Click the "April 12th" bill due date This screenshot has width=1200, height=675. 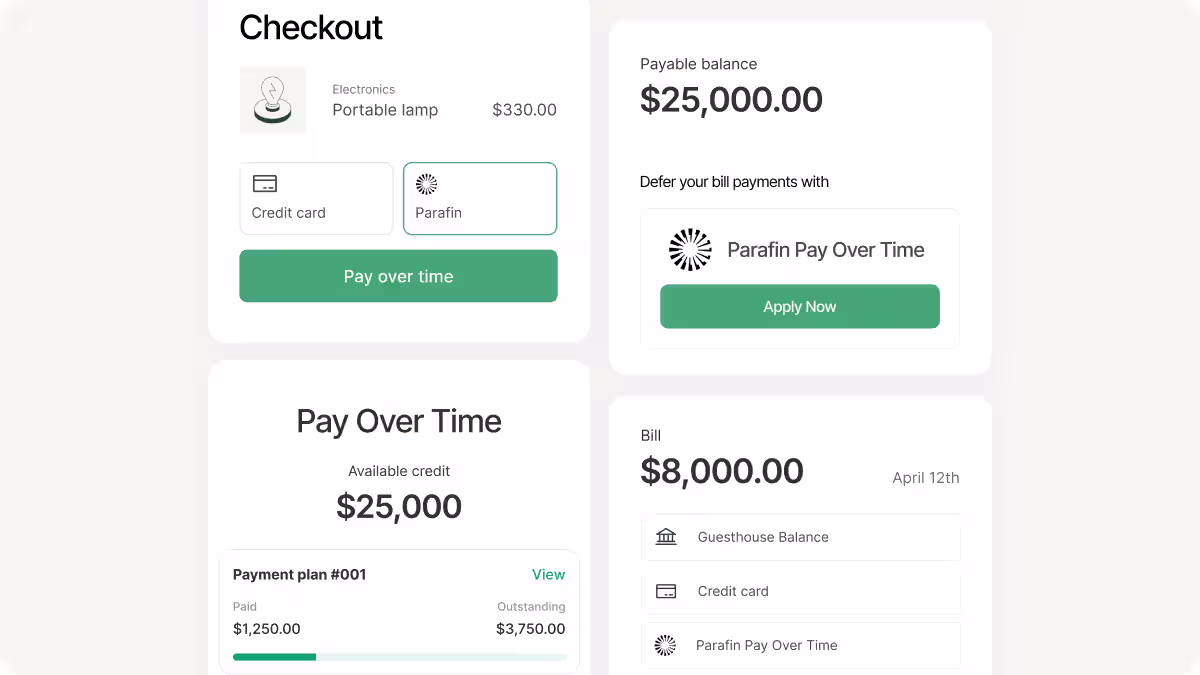coord(925,478)
